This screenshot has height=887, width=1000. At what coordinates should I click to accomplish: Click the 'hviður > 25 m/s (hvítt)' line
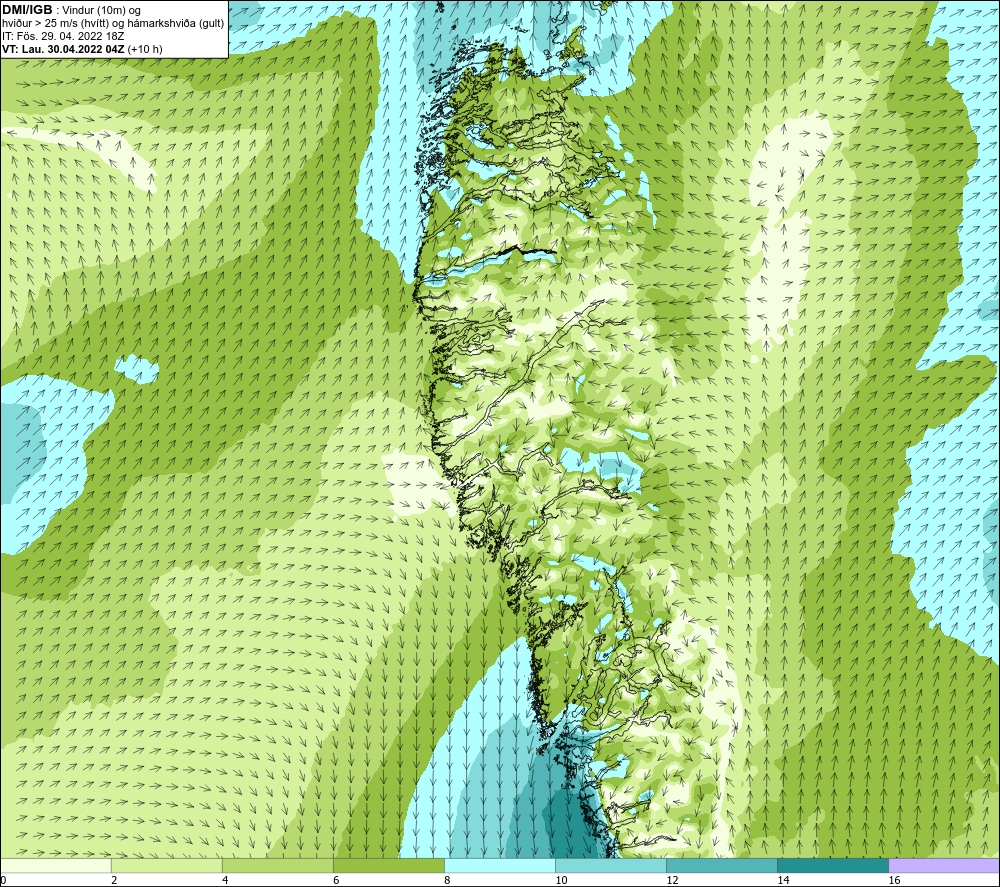click(57, 24)
